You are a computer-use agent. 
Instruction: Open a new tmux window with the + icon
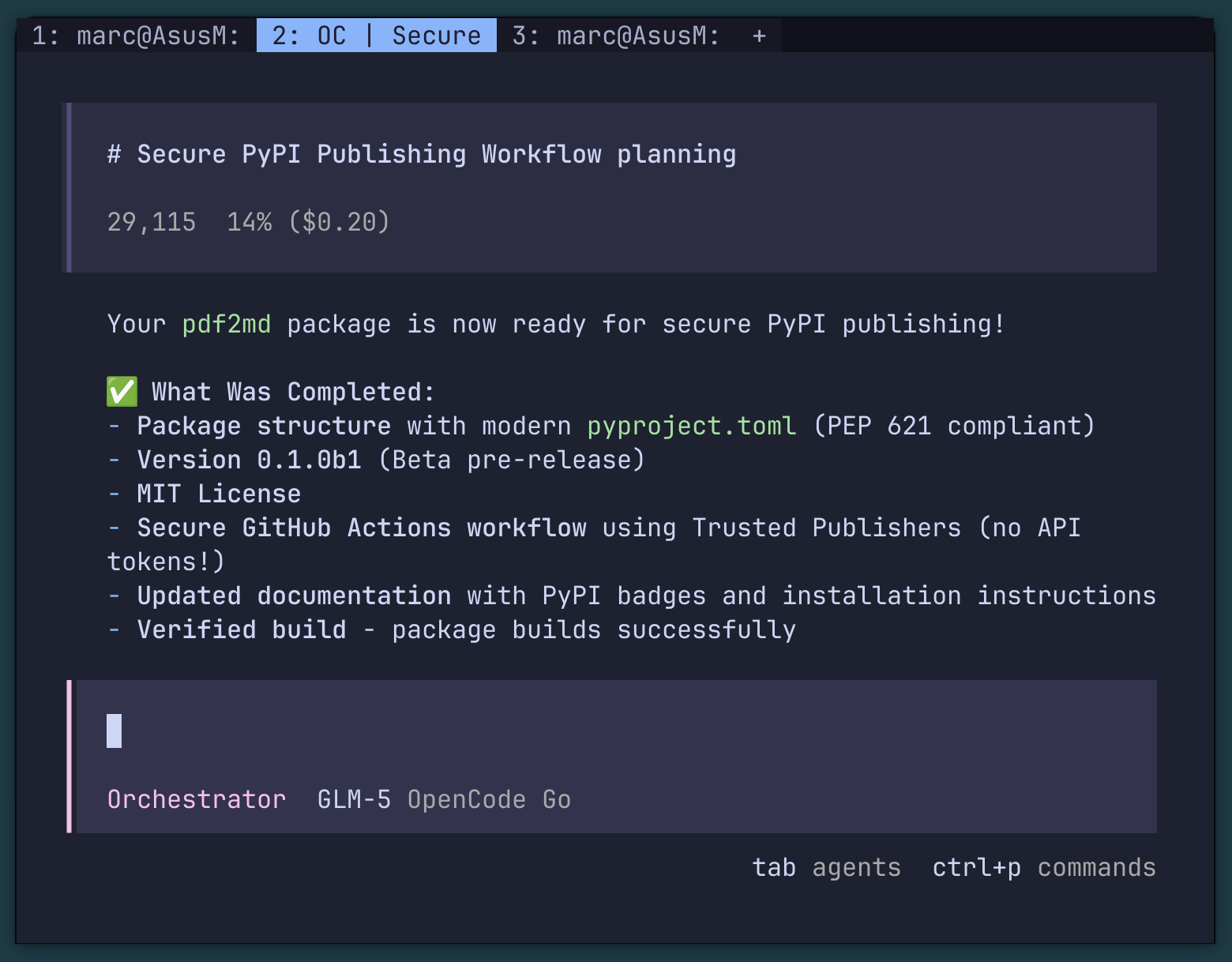tap(758, 35)
